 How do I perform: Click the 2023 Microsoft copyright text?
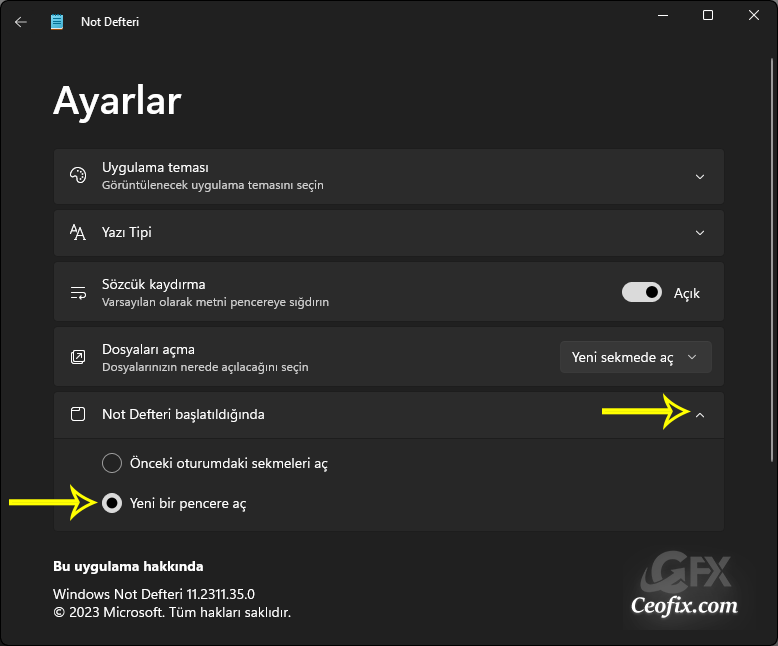[172, 612]
